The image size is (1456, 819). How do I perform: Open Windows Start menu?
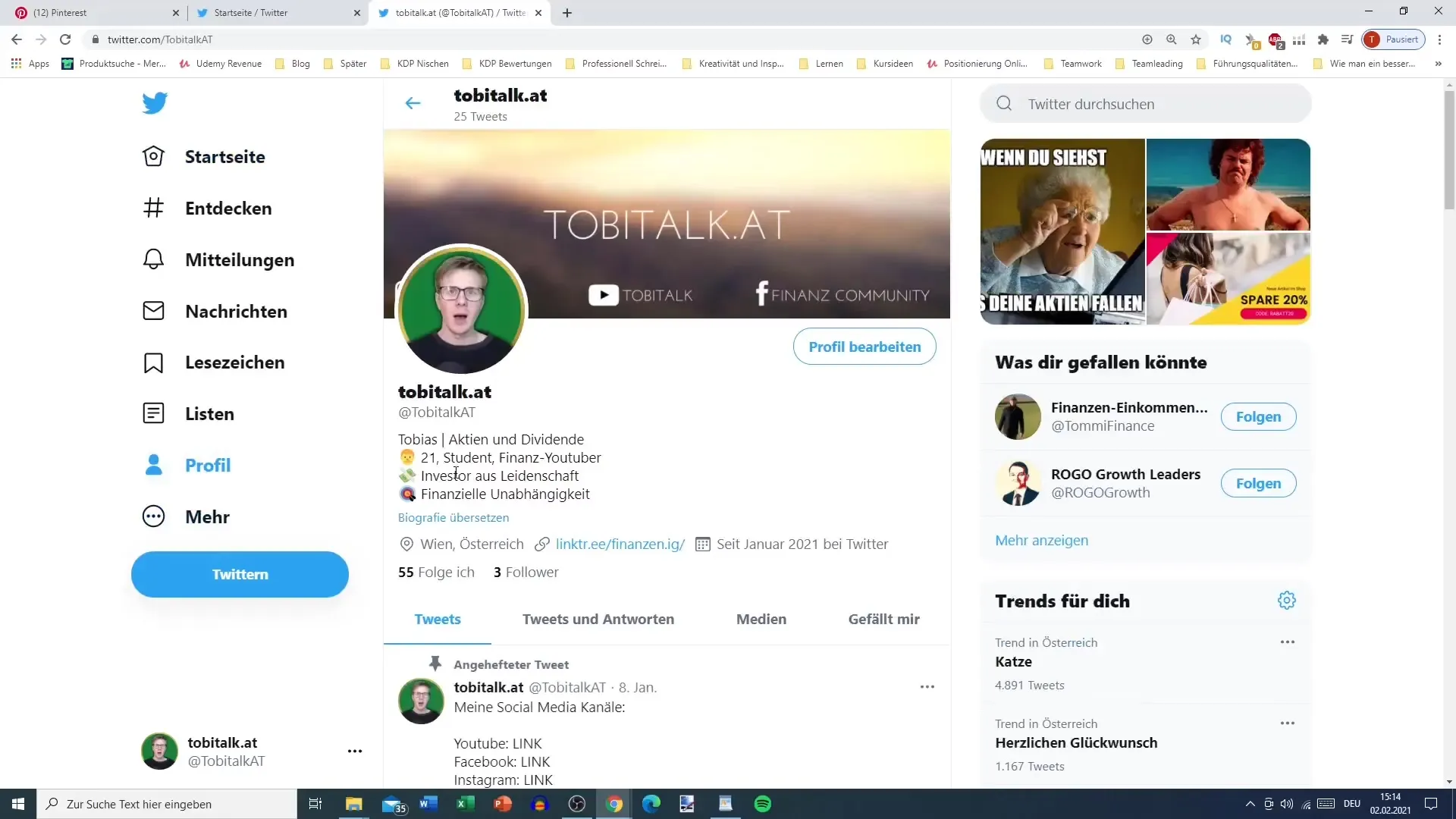pyautogui.click(x=18, y=804)
